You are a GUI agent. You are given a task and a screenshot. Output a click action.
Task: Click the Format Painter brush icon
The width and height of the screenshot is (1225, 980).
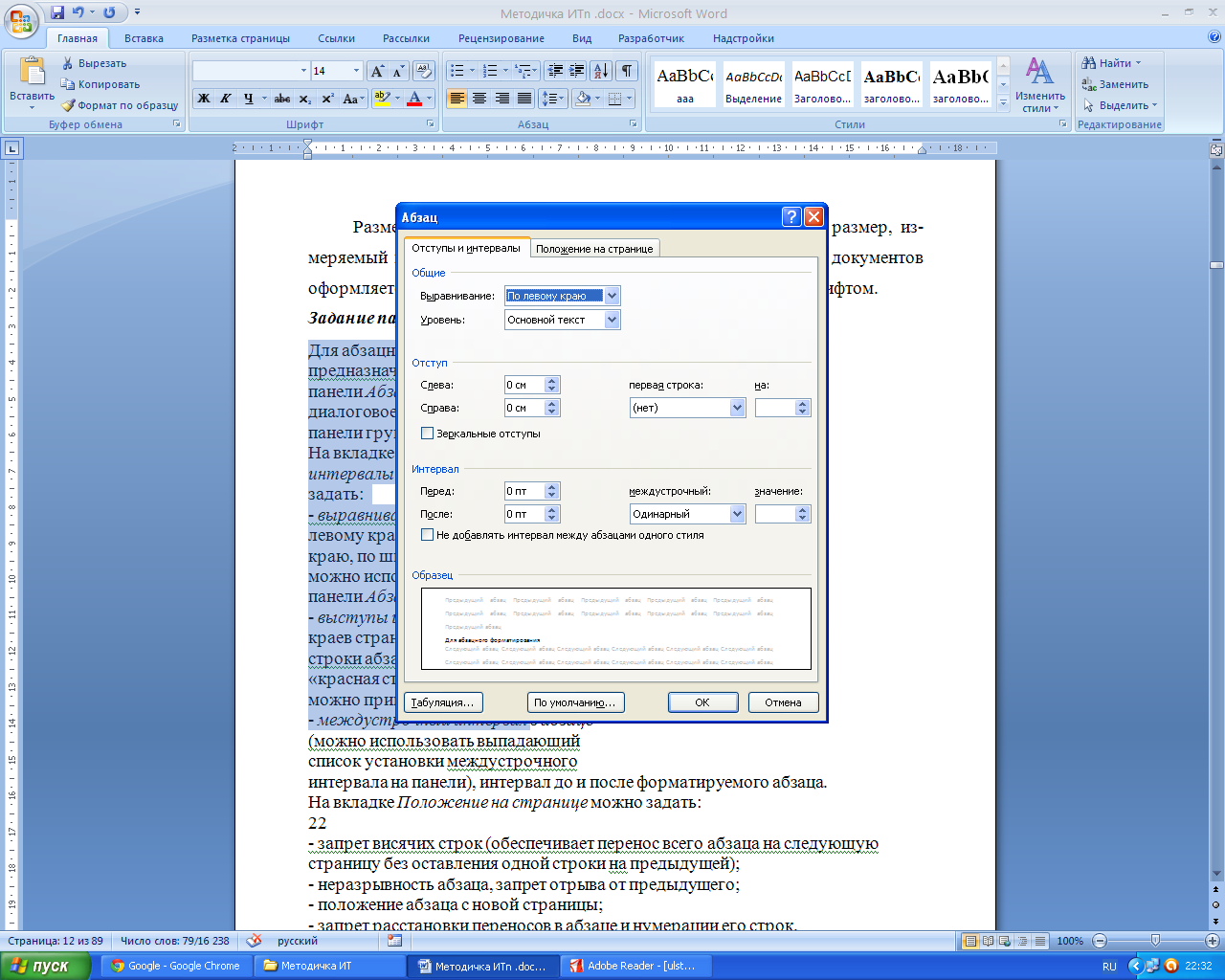(x=68, y=105)
